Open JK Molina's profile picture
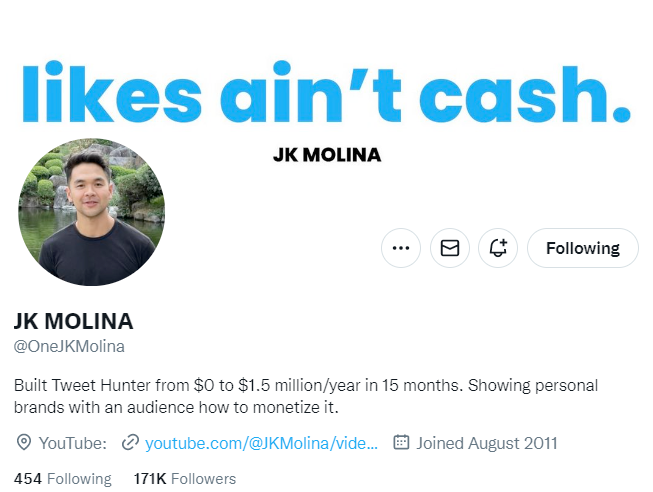653x492 pixels. pos(92,212)
